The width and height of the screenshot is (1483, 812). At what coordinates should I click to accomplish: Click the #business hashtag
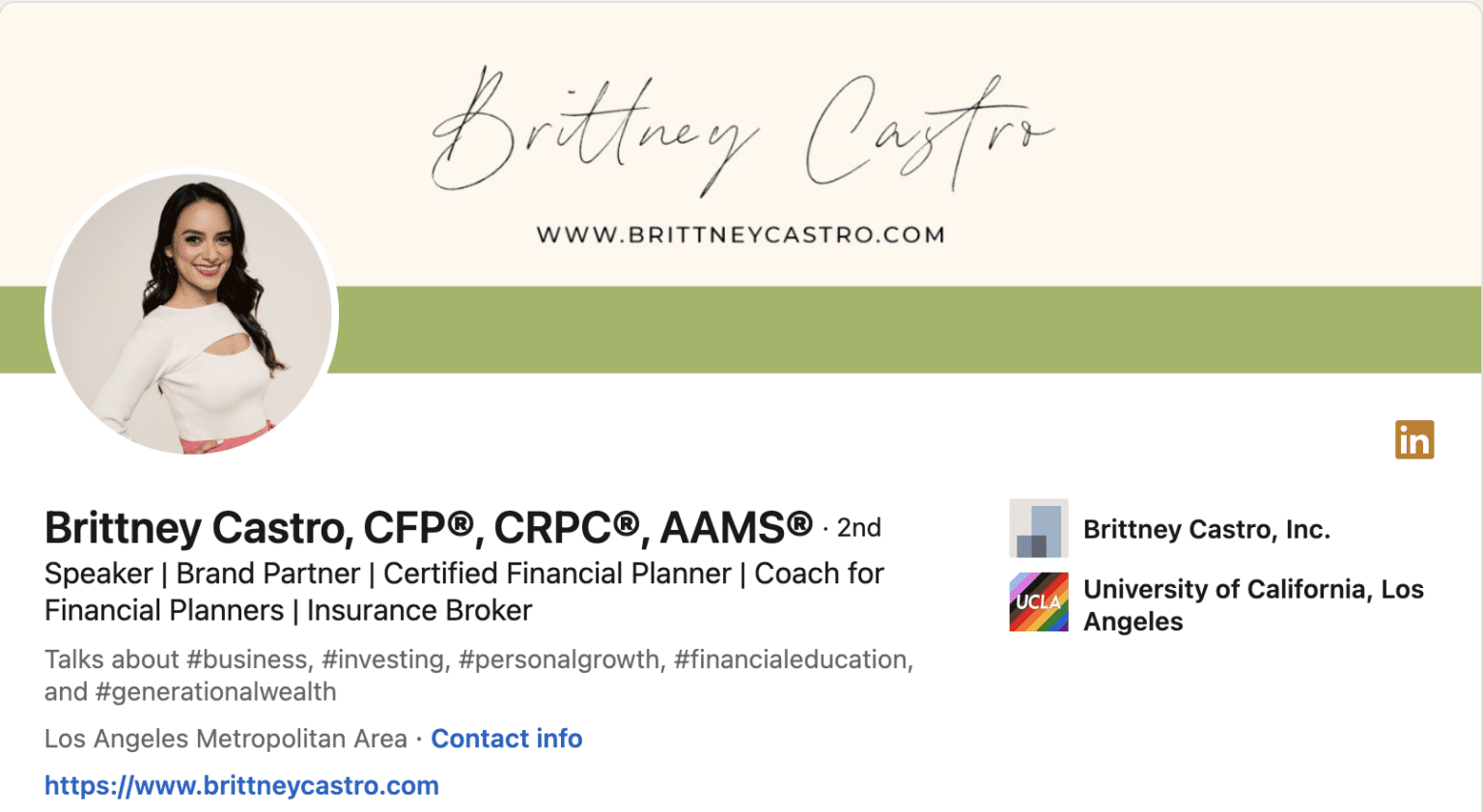(247, 659)
